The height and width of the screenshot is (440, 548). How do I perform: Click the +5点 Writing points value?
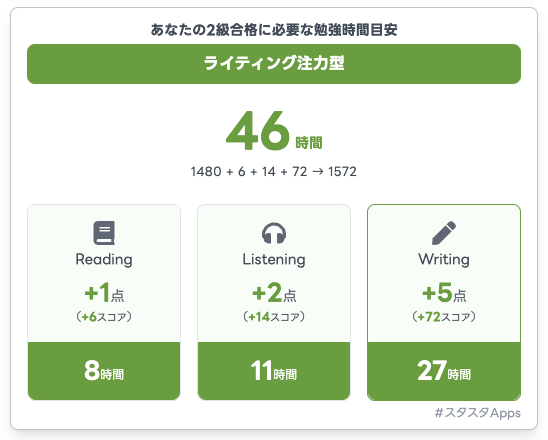pyautogui.click(x=444, y=292)
